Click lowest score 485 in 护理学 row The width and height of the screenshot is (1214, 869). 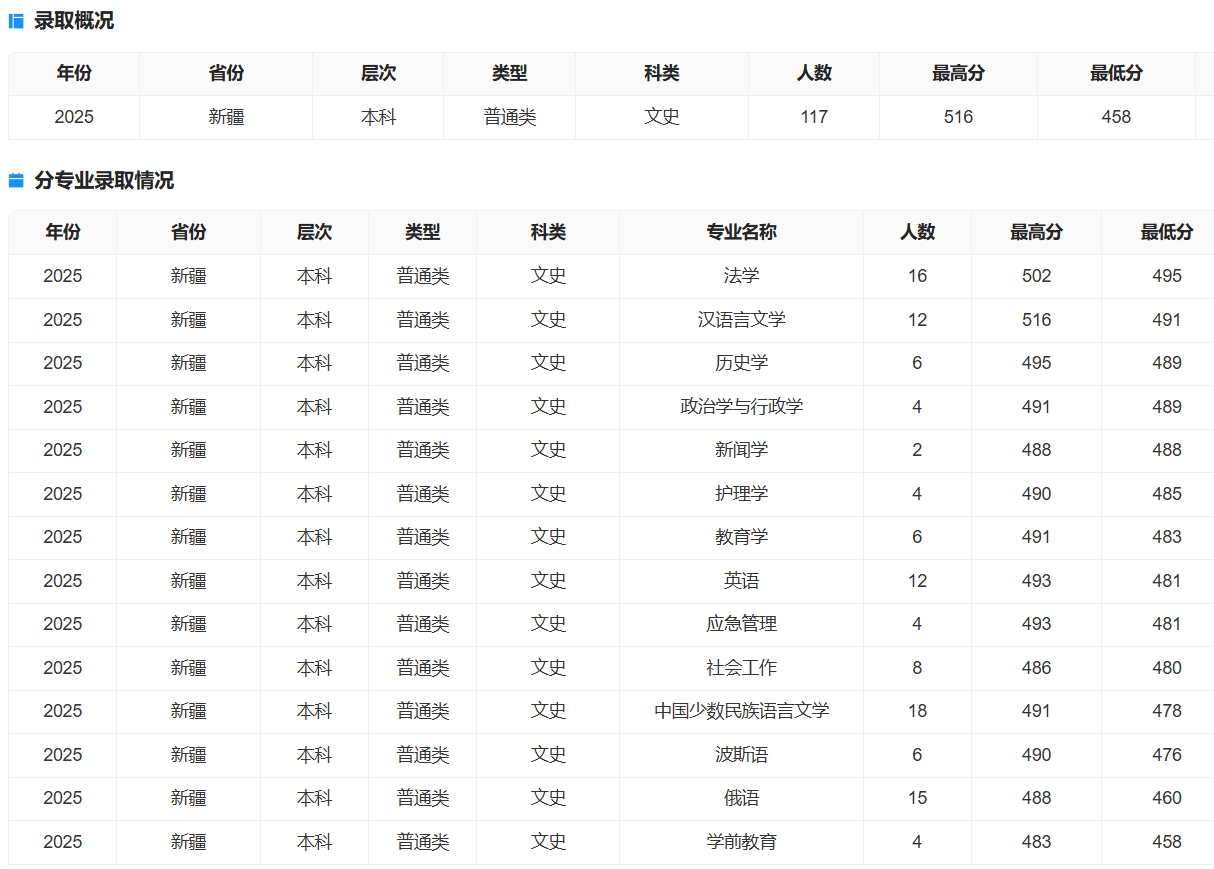(x=1167, y=494)
